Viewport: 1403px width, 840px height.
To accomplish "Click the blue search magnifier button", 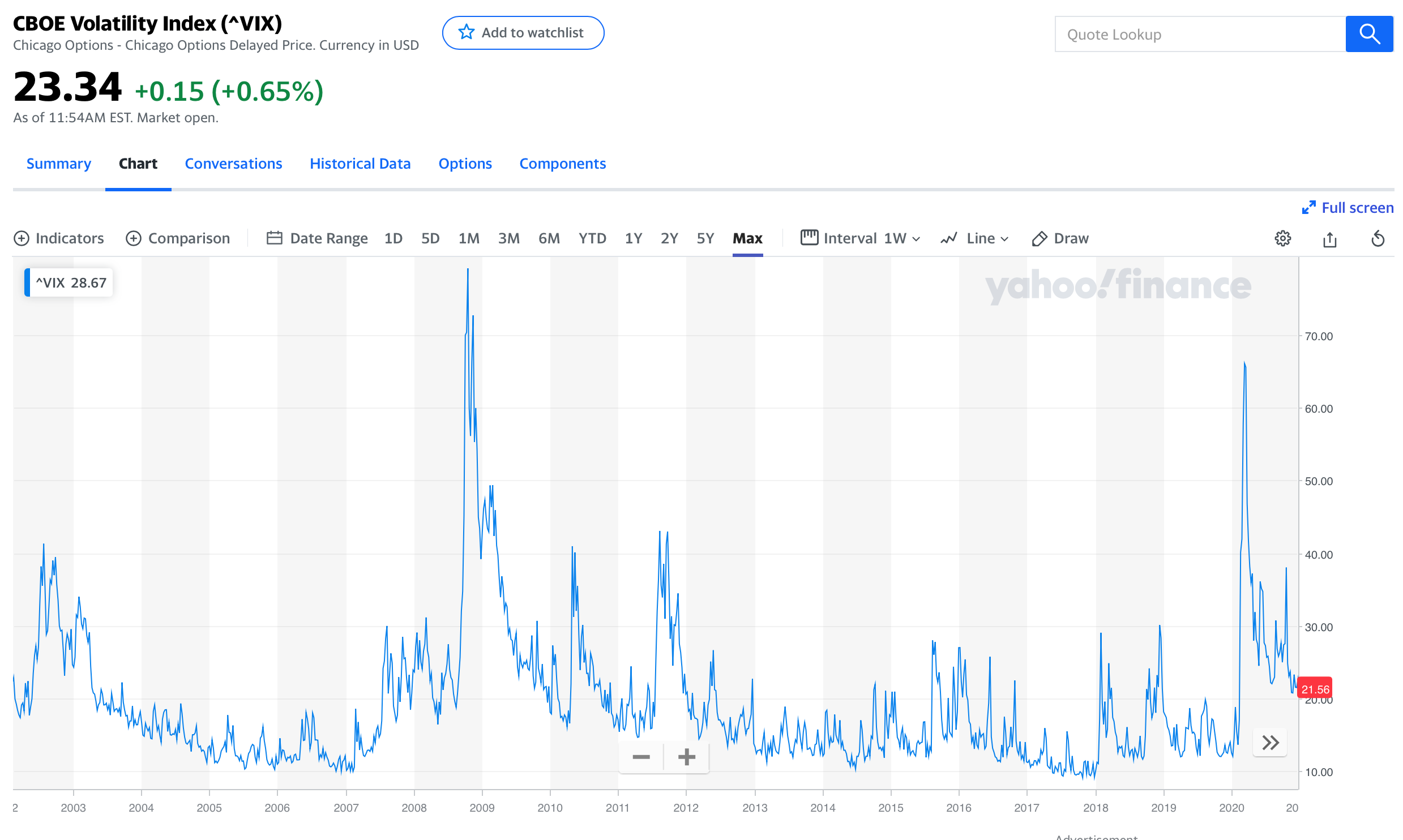I will [x=1368, y=34].
